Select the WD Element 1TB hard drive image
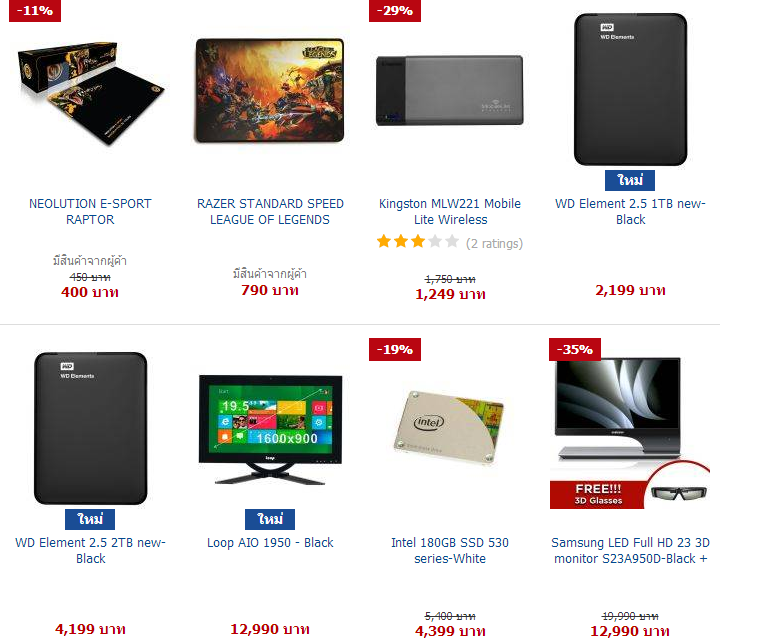Screen dimensions: 773x639 [630, 89]
